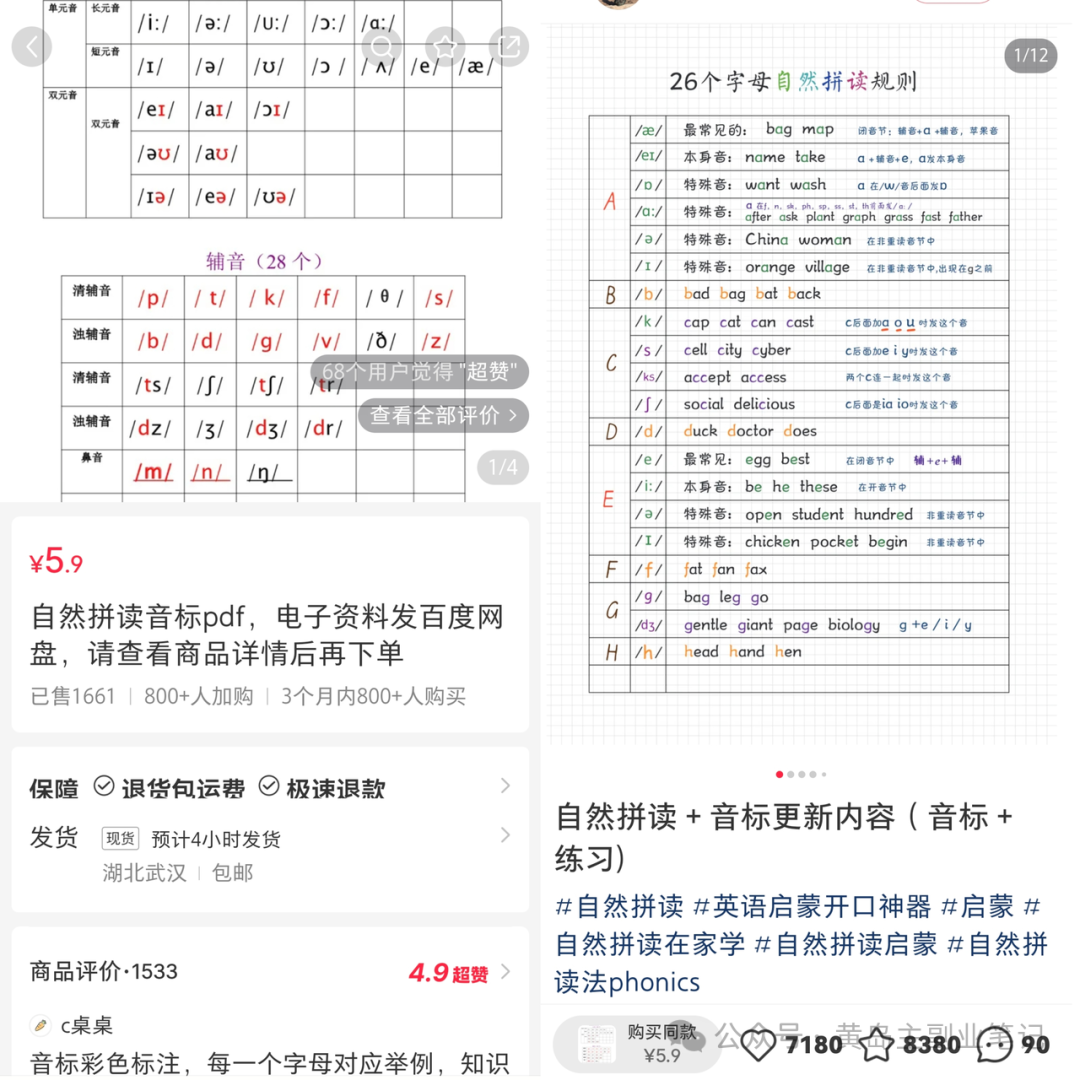Click the magnifier icon on the phonics image
Image resolution: width=1080 pixels, height=1080 pixels.
(x=381, y=46)
